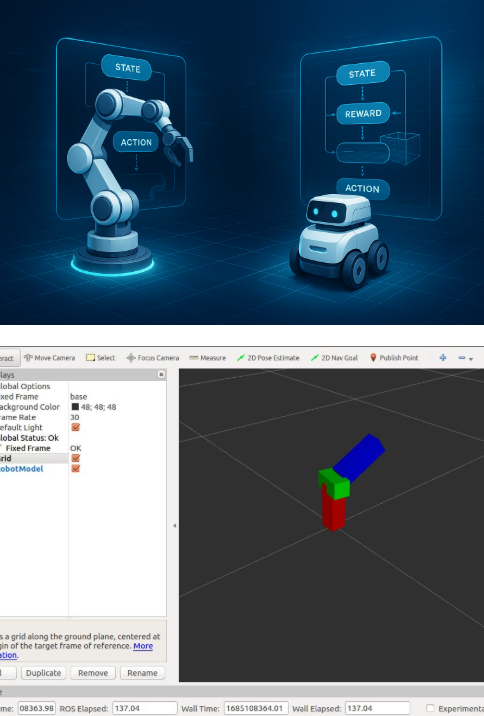The width and height of the screenshot is (484, 716).
Task: Select the Move Camera tool
Action: tap(49, 358)
